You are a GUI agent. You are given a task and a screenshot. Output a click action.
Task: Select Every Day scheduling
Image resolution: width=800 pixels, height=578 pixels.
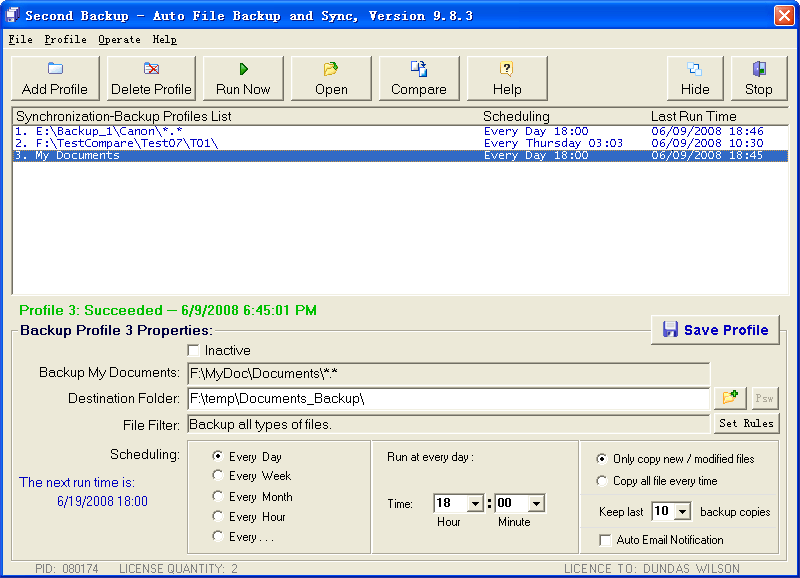pos(218,456)
